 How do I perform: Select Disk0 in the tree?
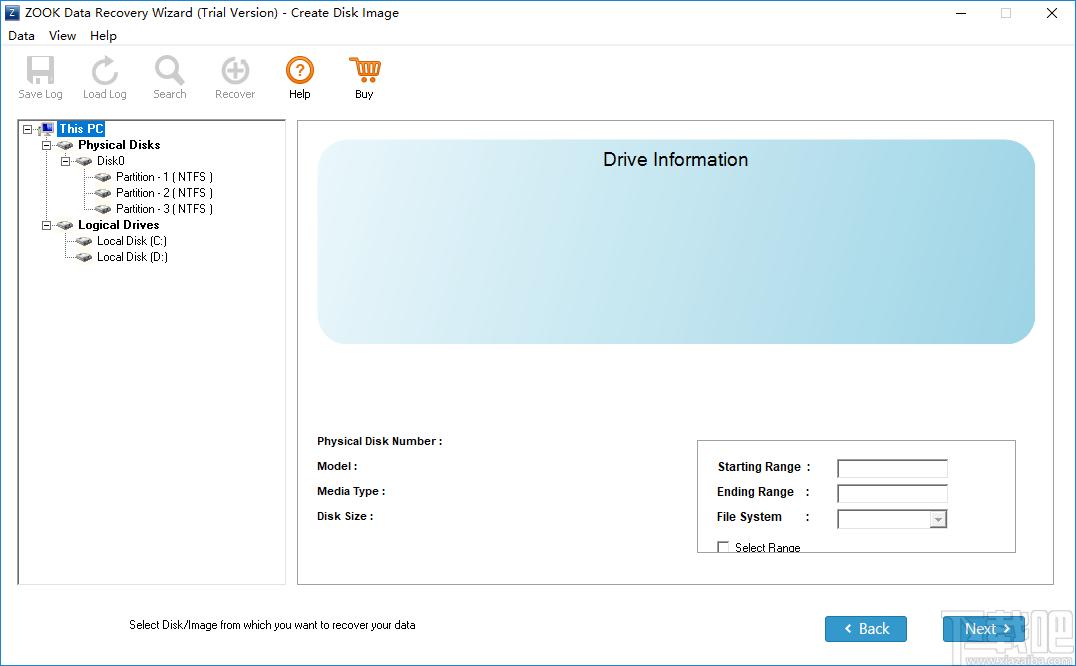coord(110,161)
